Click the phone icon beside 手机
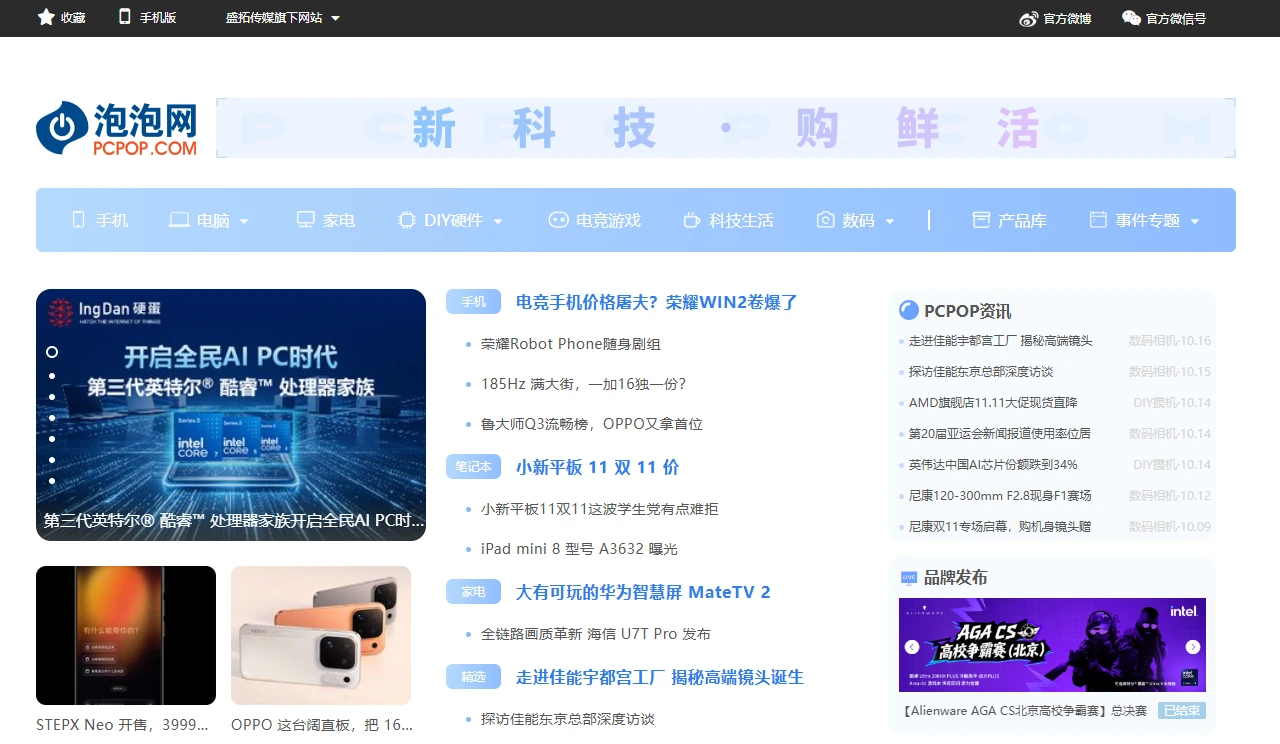The height and width of the screenshot is (744, 1280). tap(79, 220)
